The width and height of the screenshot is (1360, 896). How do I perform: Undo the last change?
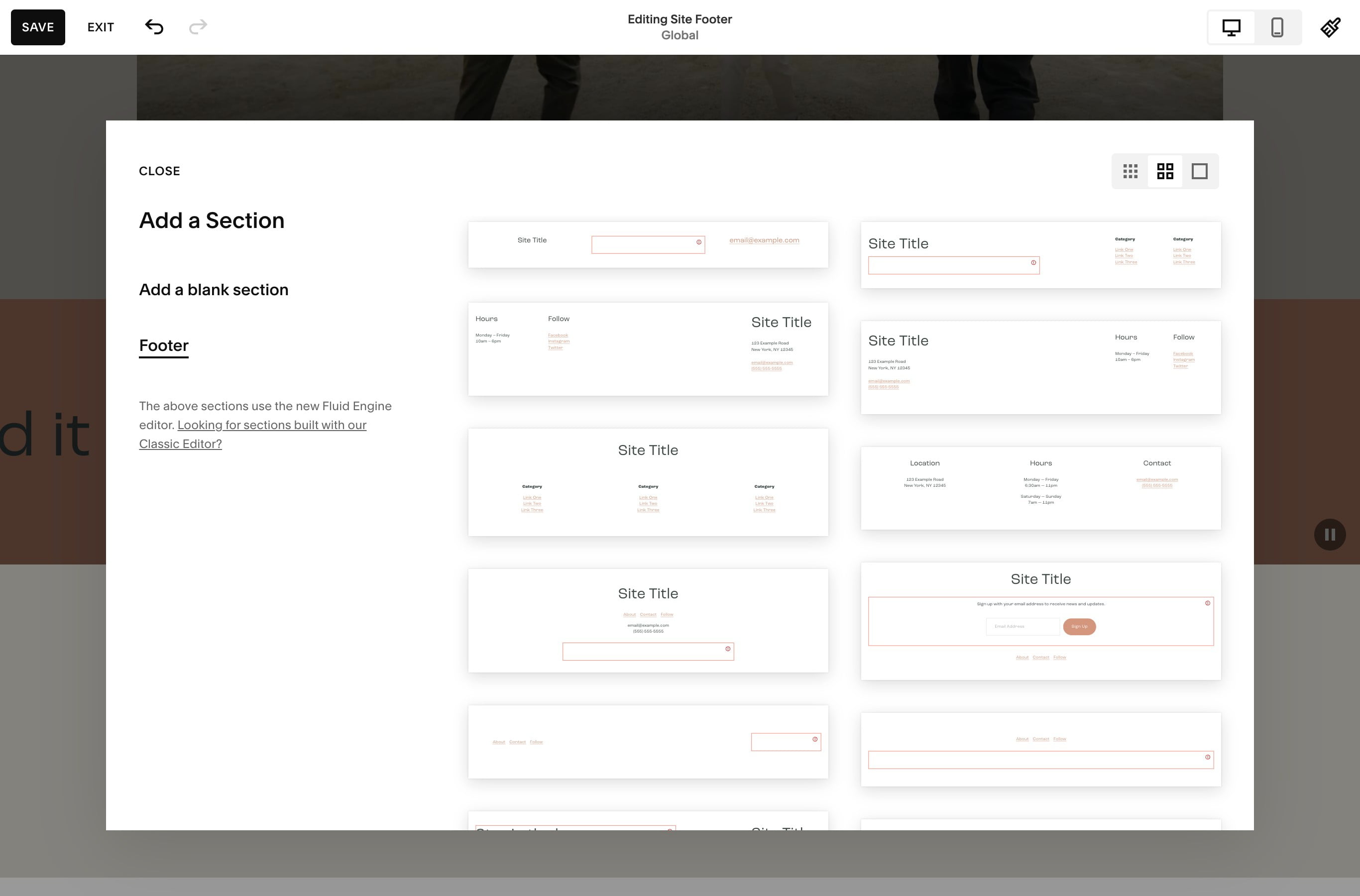click(154, 27)
